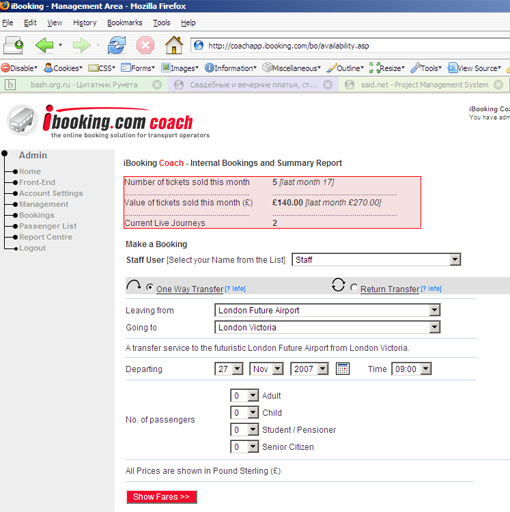Open the Forms developer toolbar menu
510x512 pixels.
coord(138,68)
